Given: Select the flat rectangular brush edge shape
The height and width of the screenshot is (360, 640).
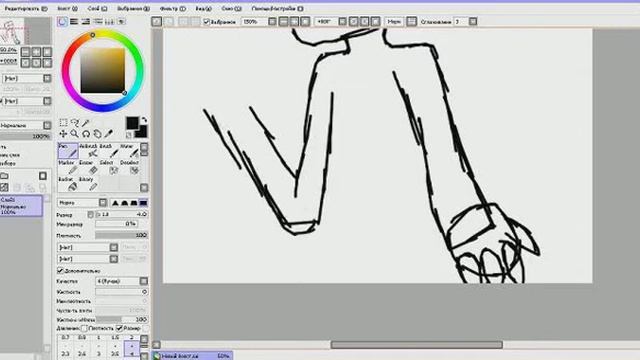Looking at the screenshot, I should tap(143, 203).
